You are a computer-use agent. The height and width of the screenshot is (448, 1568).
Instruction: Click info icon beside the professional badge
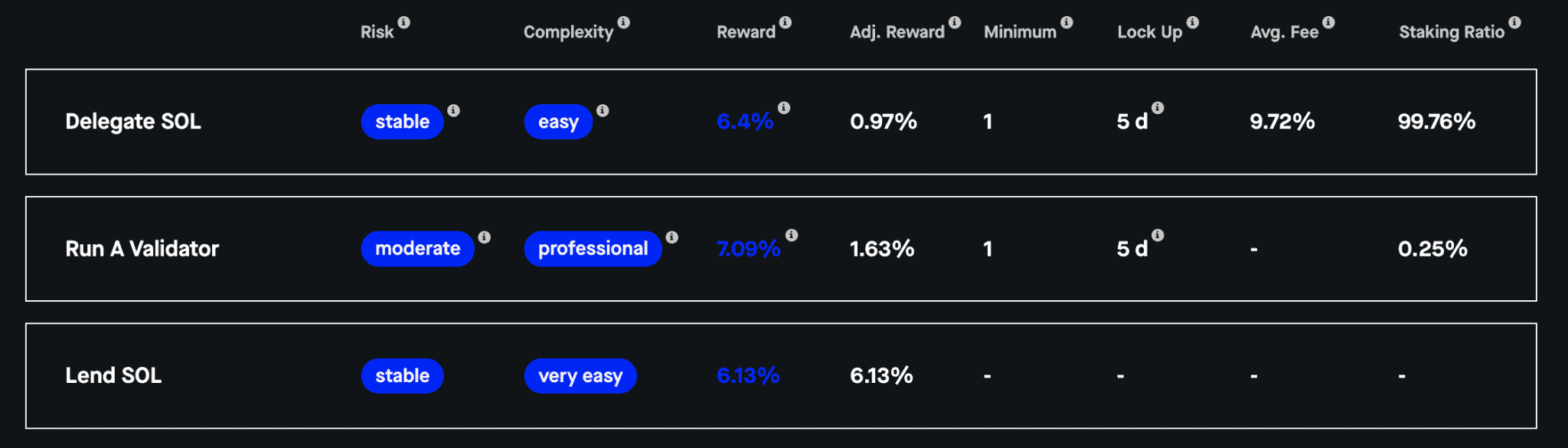click(671, 237)
